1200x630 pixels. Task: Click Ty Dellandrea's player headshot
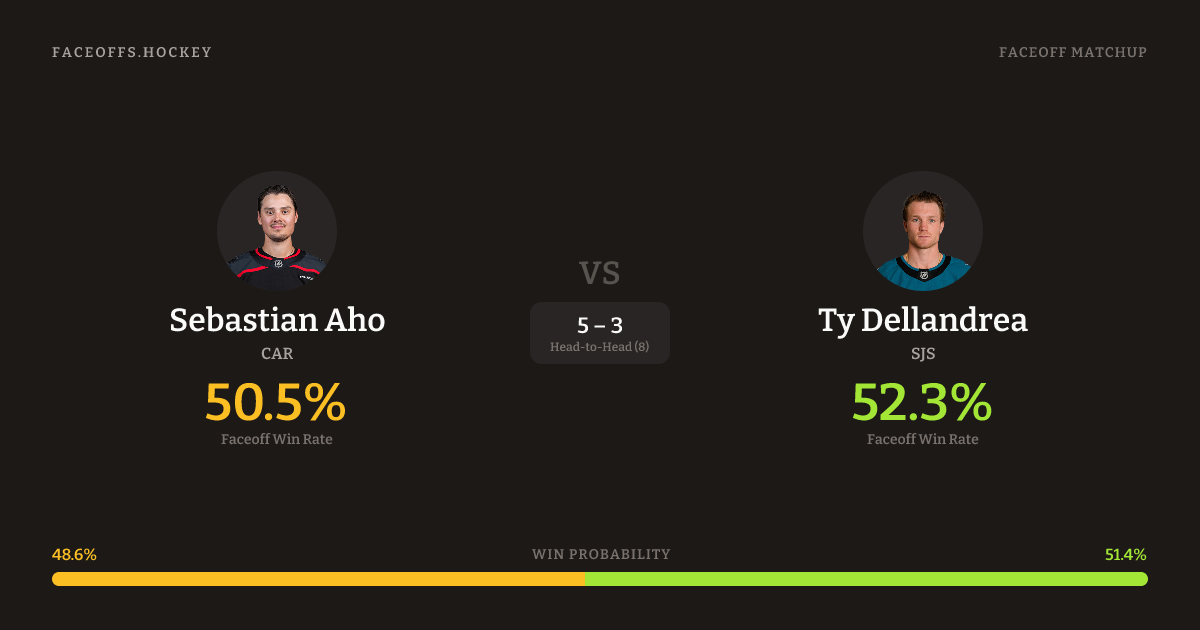pos(922,231)
